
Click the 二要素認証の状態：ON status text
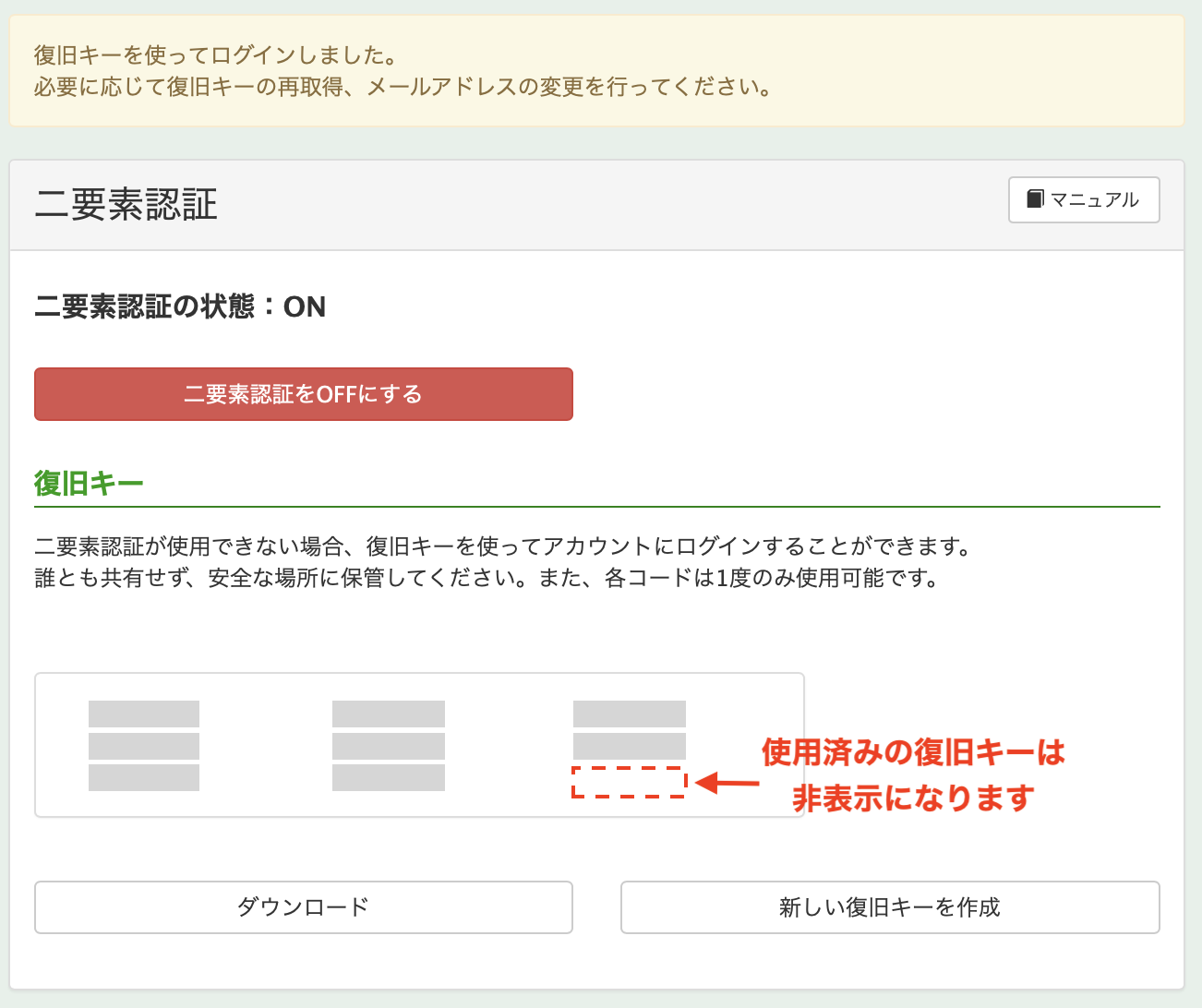tap(179, 306)
